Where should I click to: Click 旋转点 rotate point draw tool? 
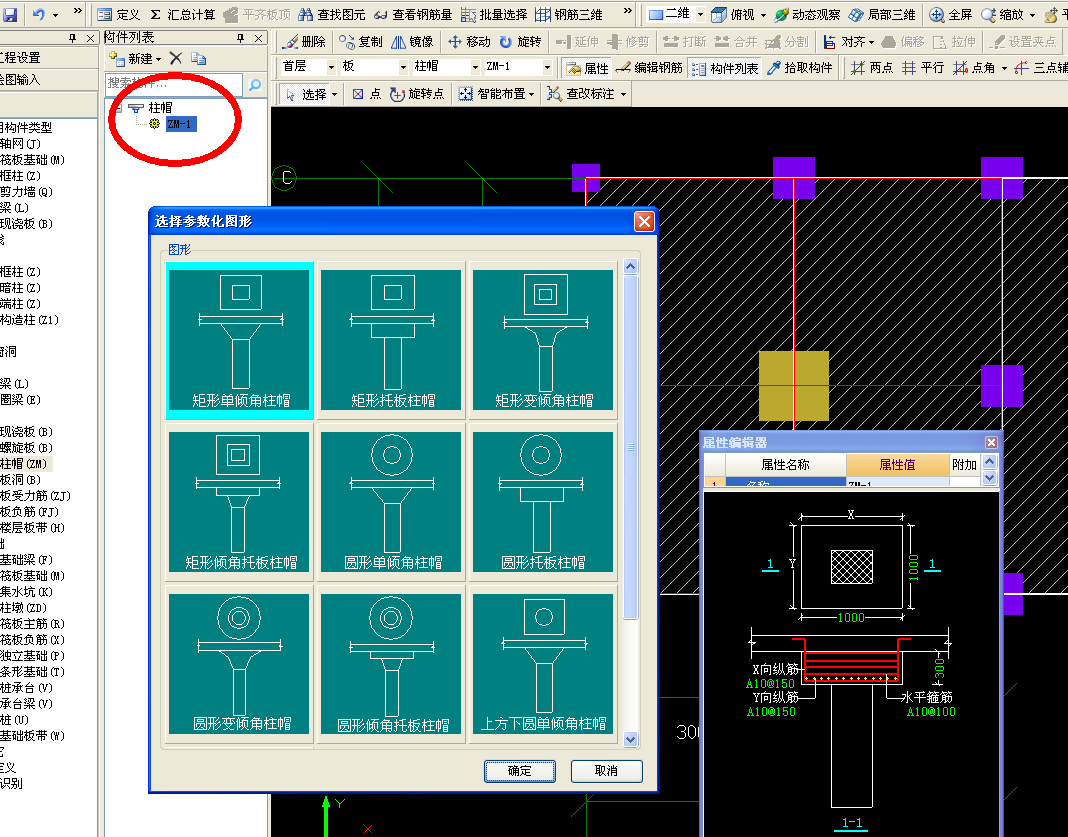pyautogui.click(x=416, y=94)
